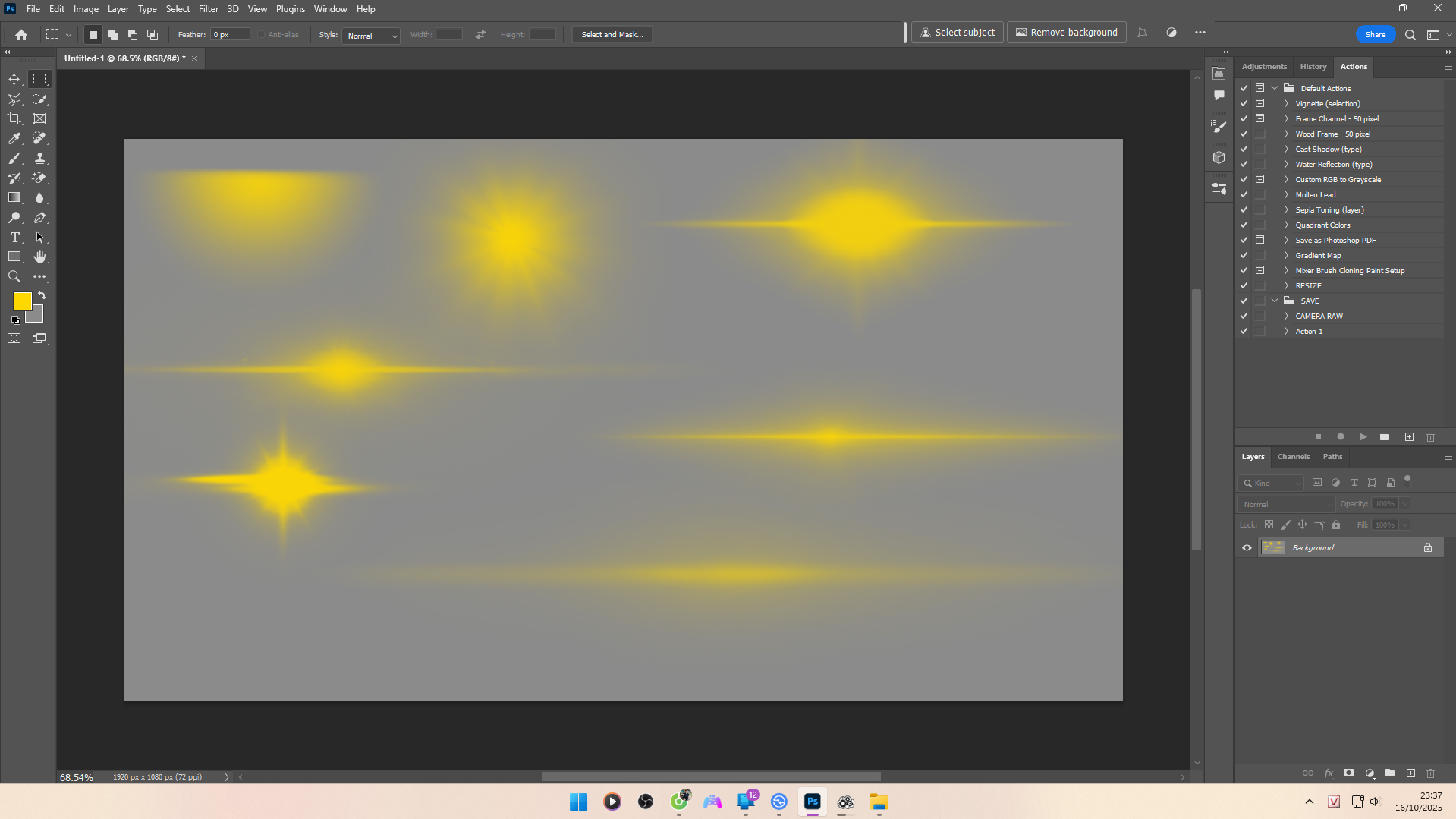Open the Style dropdown set to Normal
The image size is (1456, 819).
coord(371,36)
